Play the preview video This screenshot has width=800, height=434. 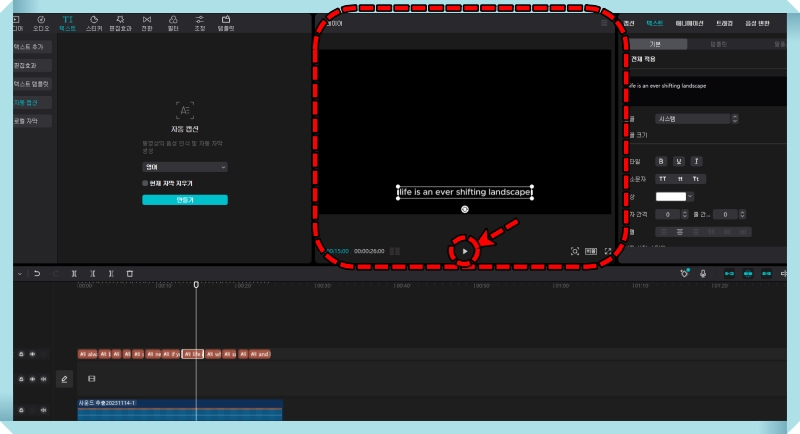point(464,251)
